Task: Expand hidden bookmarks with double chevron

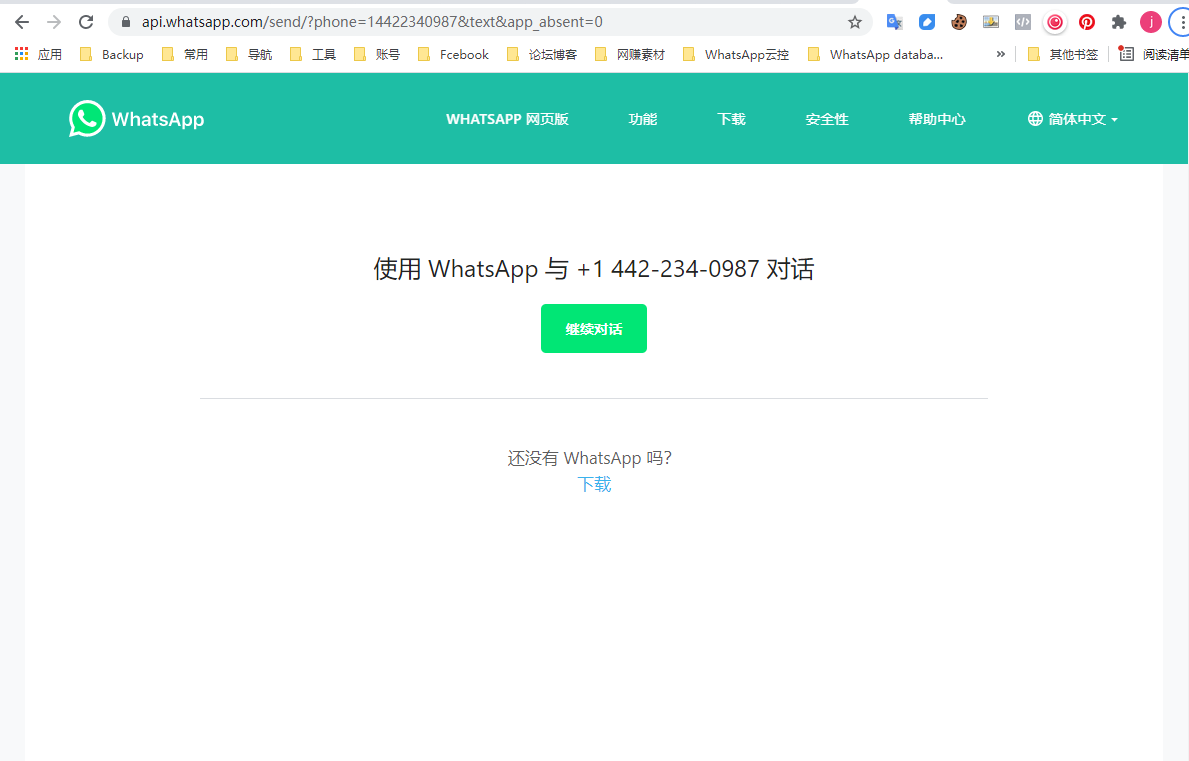Action: click(1000, 55)
